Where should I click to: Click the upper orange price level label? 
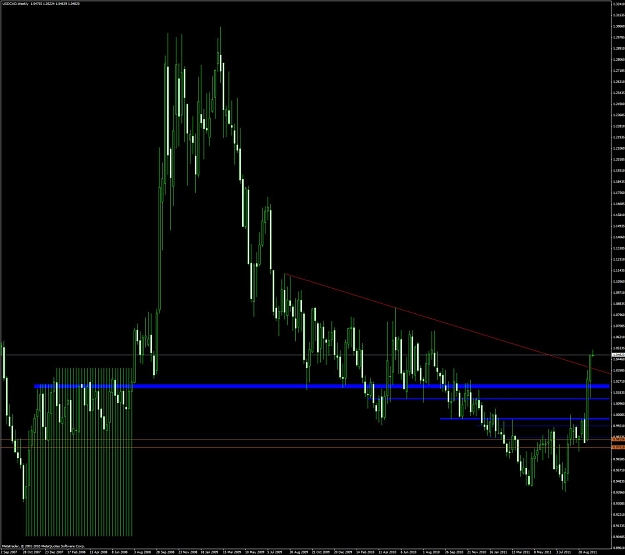pyautogui.click(x=618, y=439)
